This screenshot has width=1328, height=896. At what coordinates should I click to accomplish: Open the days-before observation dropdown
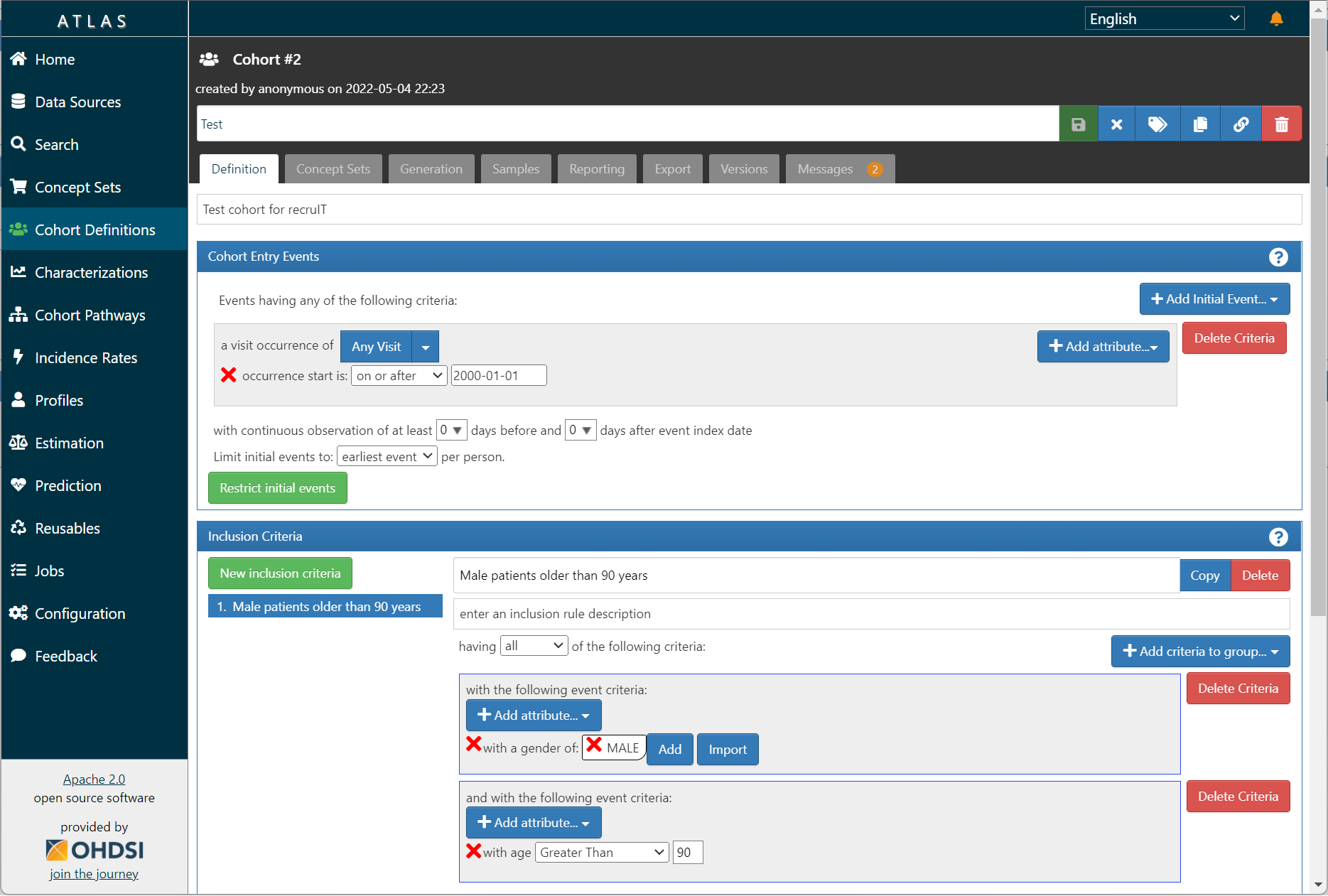[451, 430]
